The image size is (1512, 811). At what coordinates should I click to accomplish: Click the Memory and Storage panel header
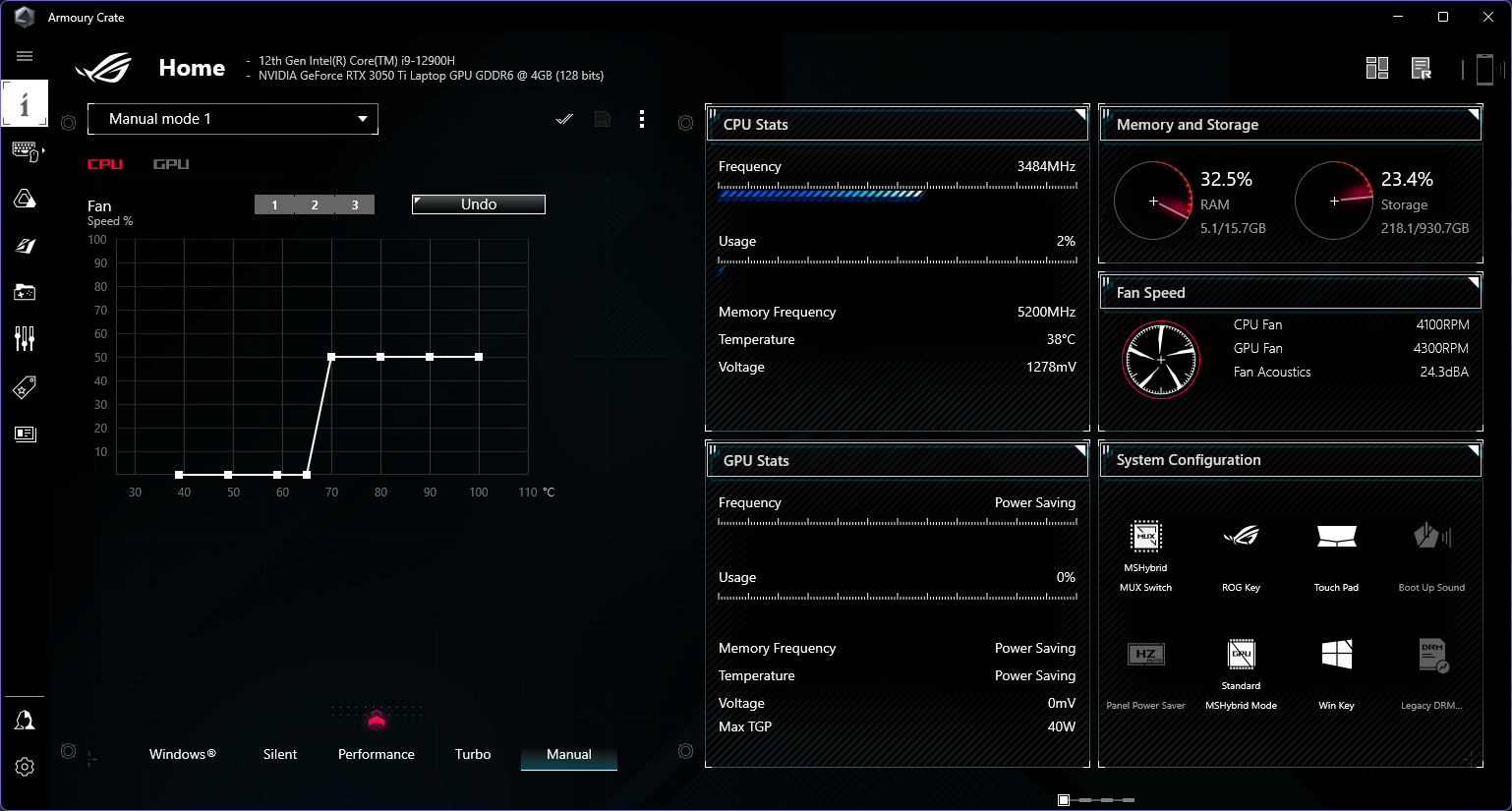point(1290,125)
